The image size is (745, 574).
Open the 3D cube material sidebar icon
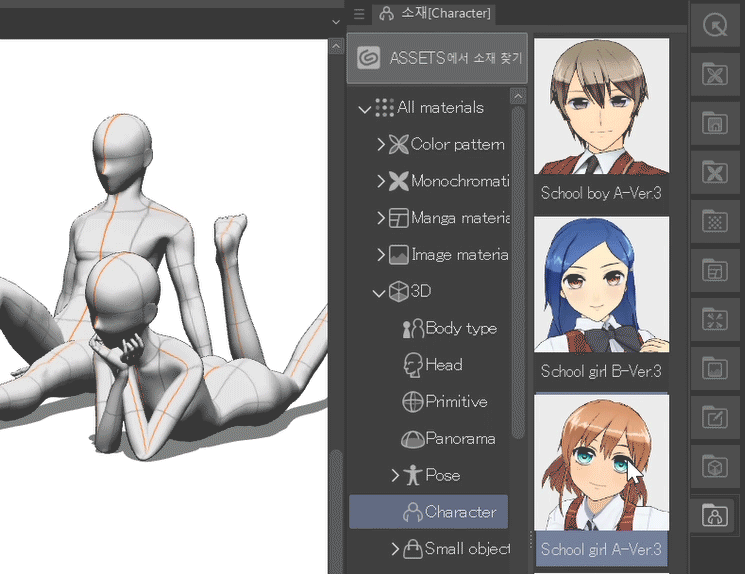(715, 467)
